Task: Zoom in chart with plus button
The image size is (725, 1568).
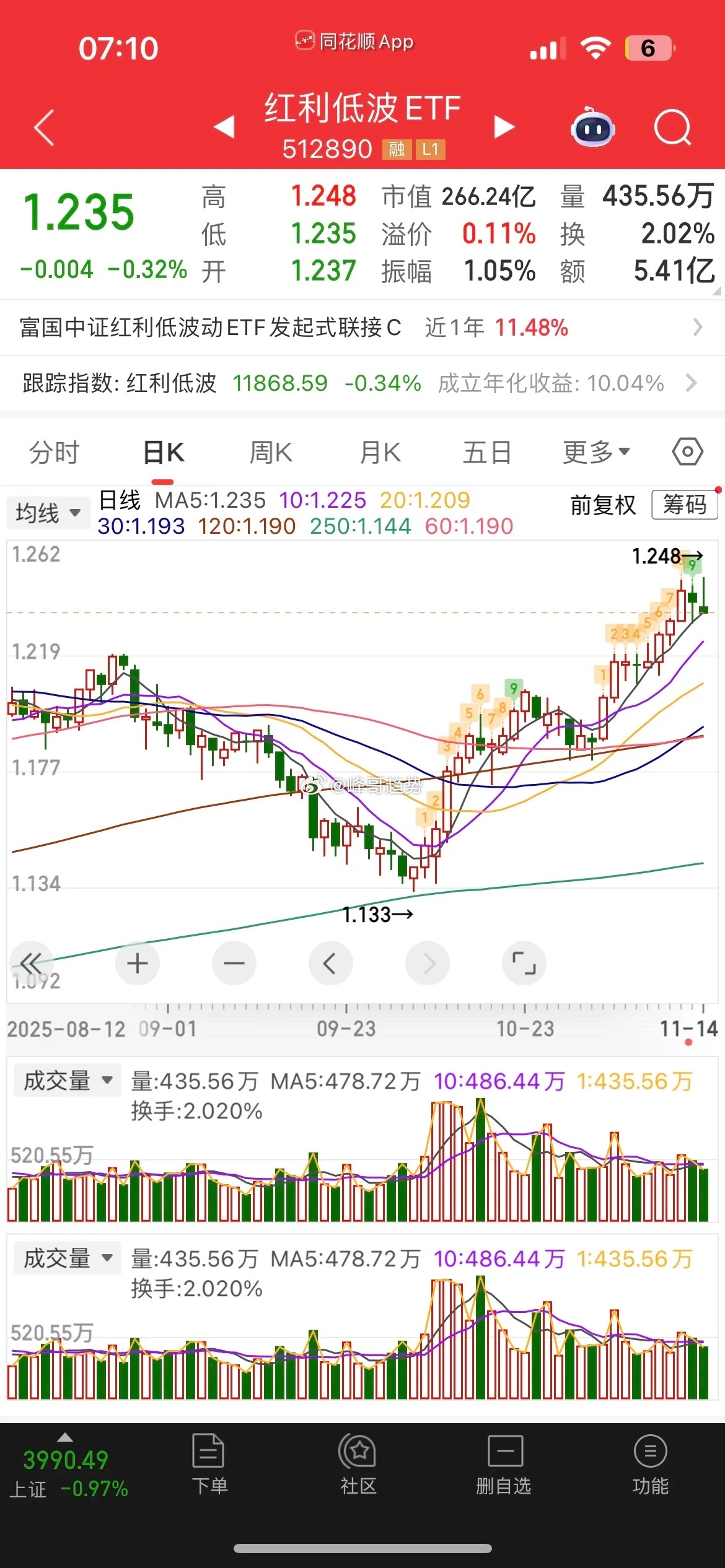Action: click(x=138, y=963)
